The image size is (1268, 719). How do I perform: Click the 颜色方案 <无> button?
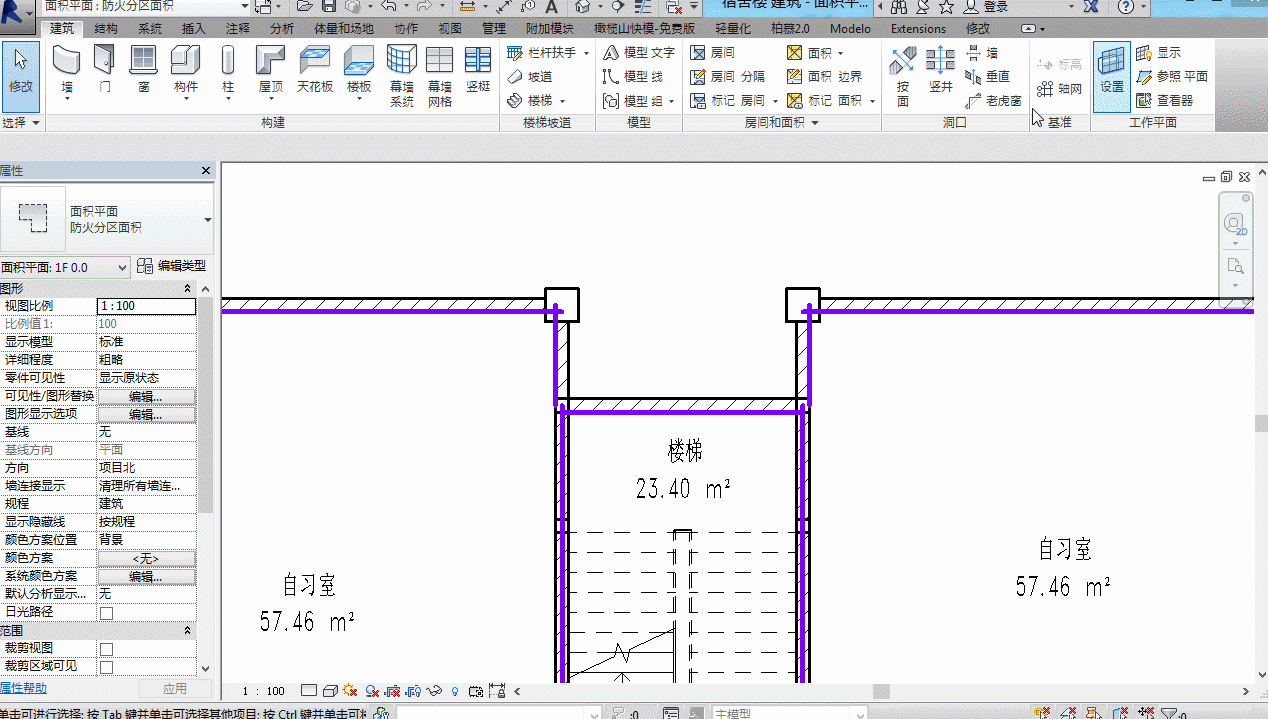(x=146, y=559)
